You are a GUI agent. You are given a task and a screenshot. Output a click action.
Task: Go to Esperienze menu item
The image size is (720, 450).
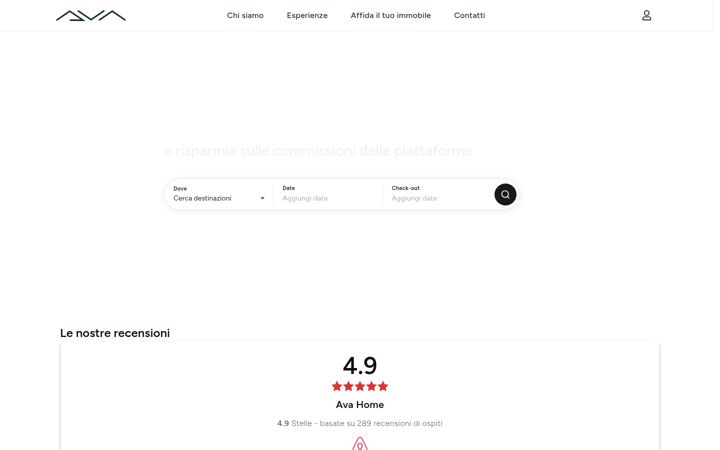[307, 16]
